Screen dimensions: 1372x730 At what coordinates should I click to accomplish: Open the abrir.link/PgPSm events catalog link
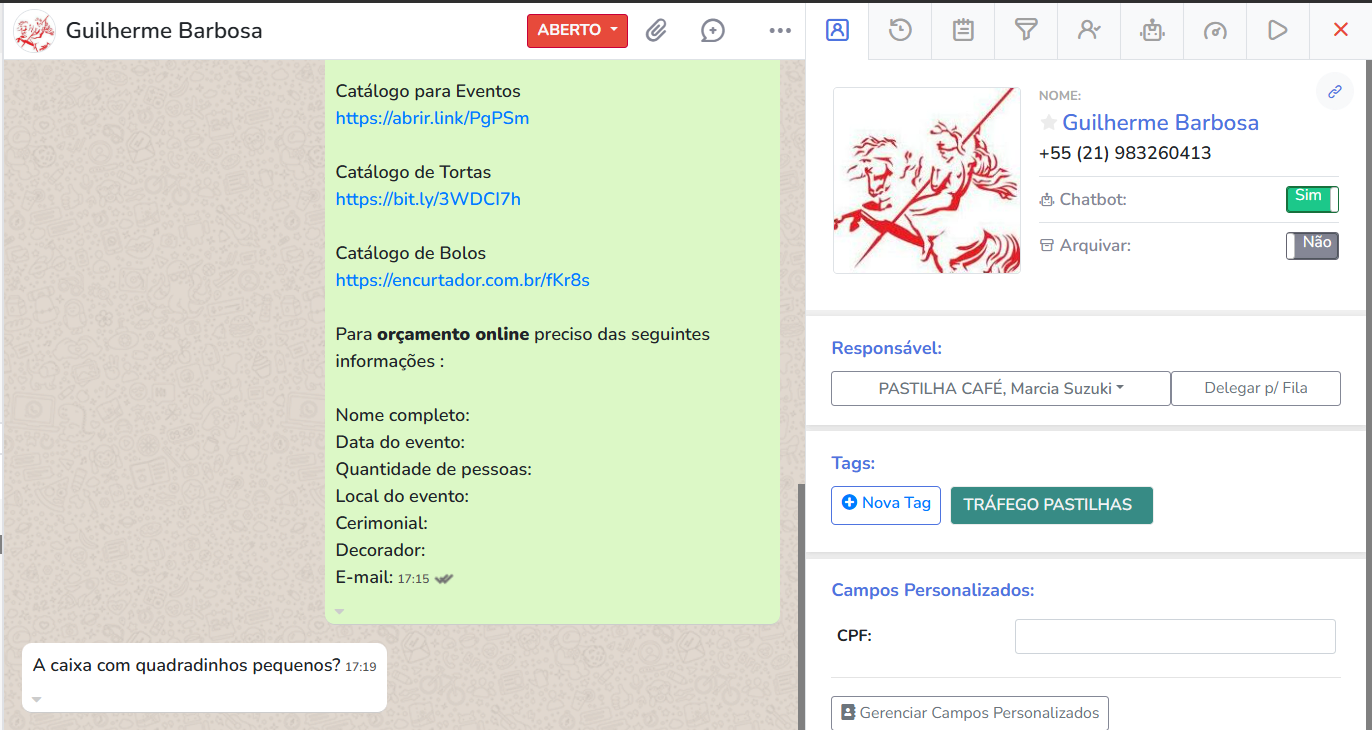pos(432,118)
